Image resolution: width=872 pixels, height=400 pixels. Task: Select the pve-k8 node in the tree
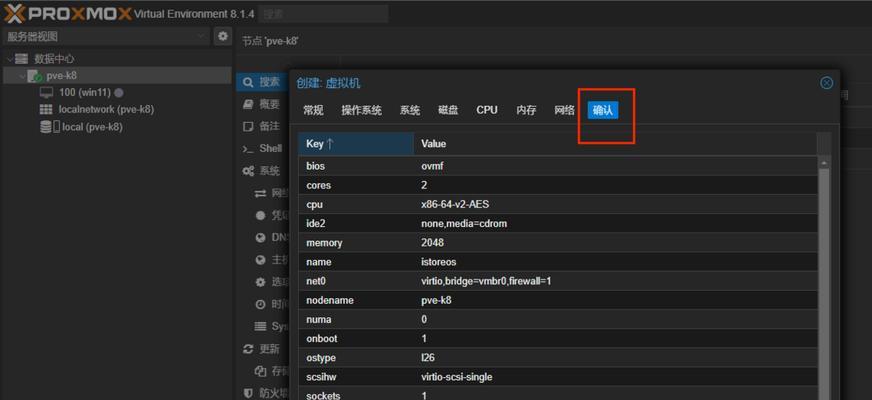click(x=61, y=76)
